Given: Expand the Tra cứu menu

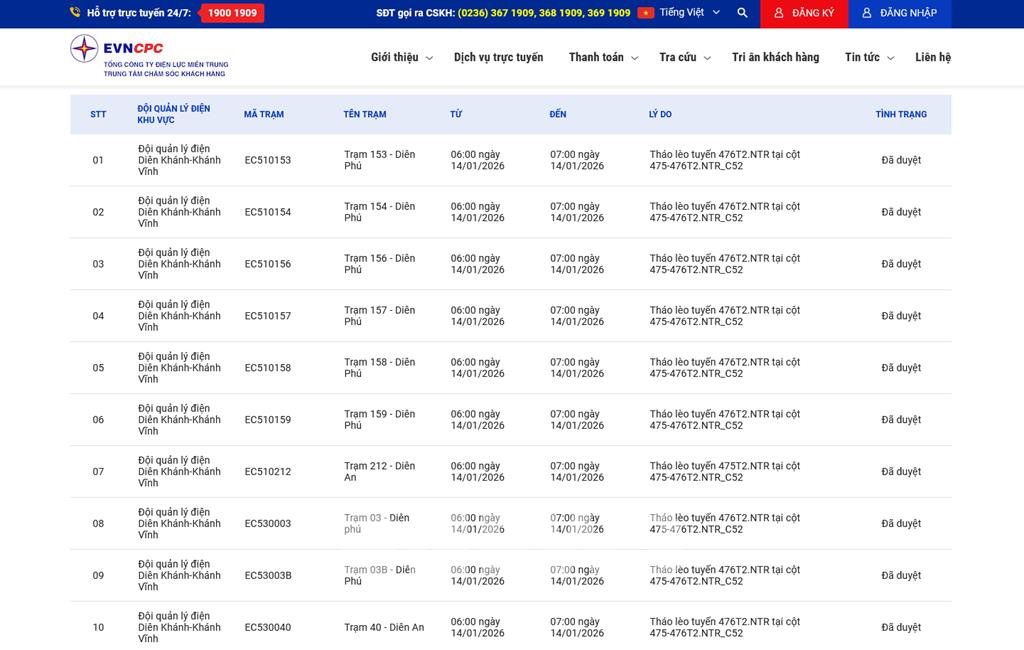Looking at the screenshot, I should [x=684, y=58].
